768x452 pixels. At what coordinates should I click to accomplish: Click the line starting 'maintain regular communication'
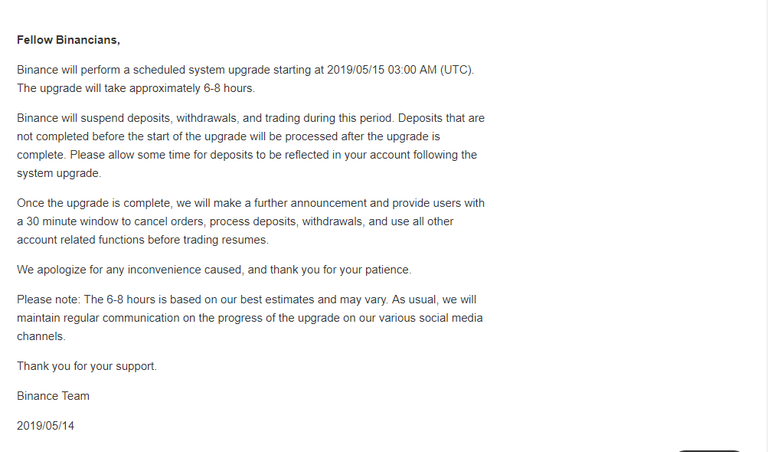[x=250, y=318]
